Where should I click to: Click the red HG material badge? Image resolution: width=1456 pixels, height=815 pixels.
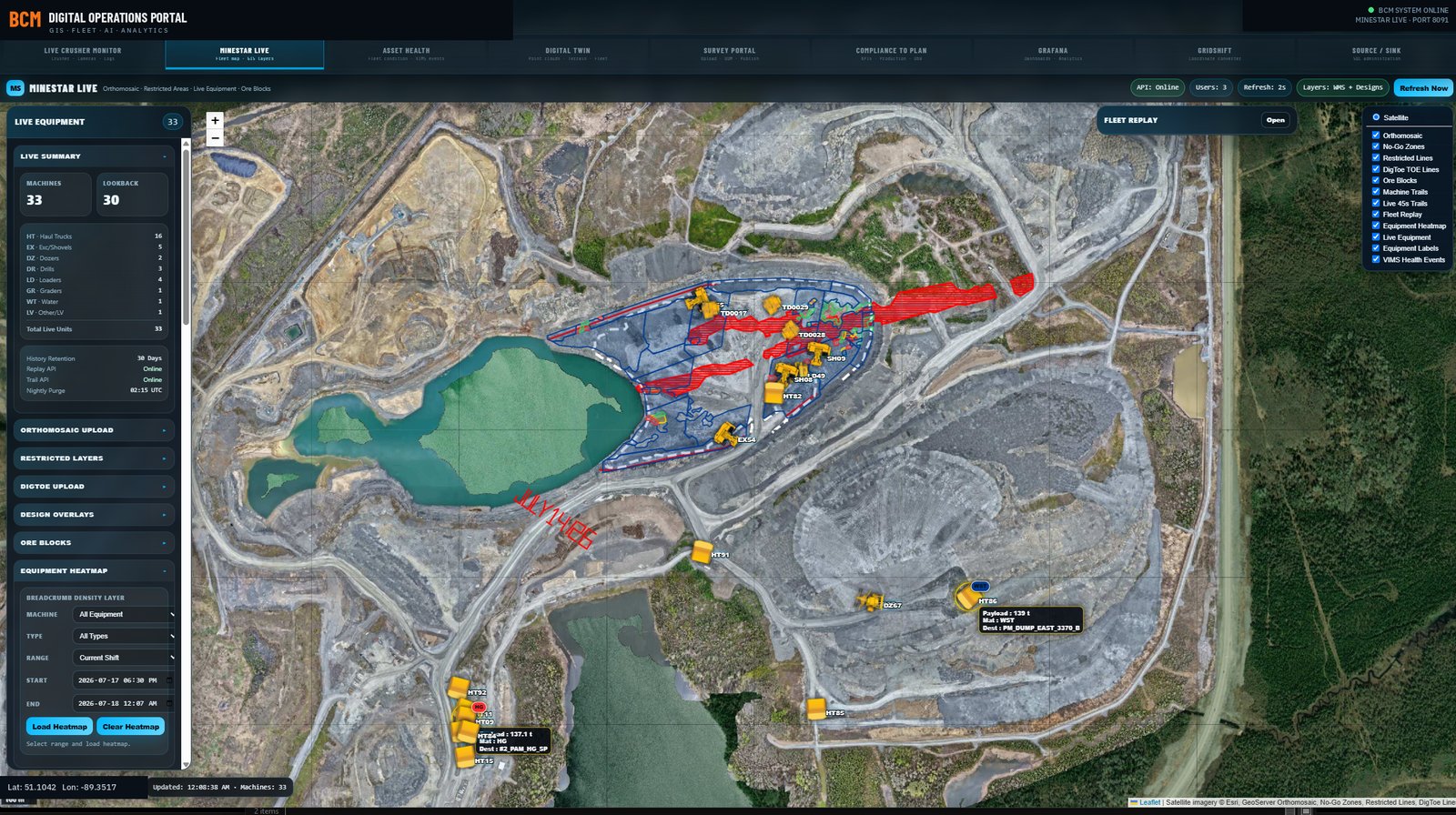(479, 707)
